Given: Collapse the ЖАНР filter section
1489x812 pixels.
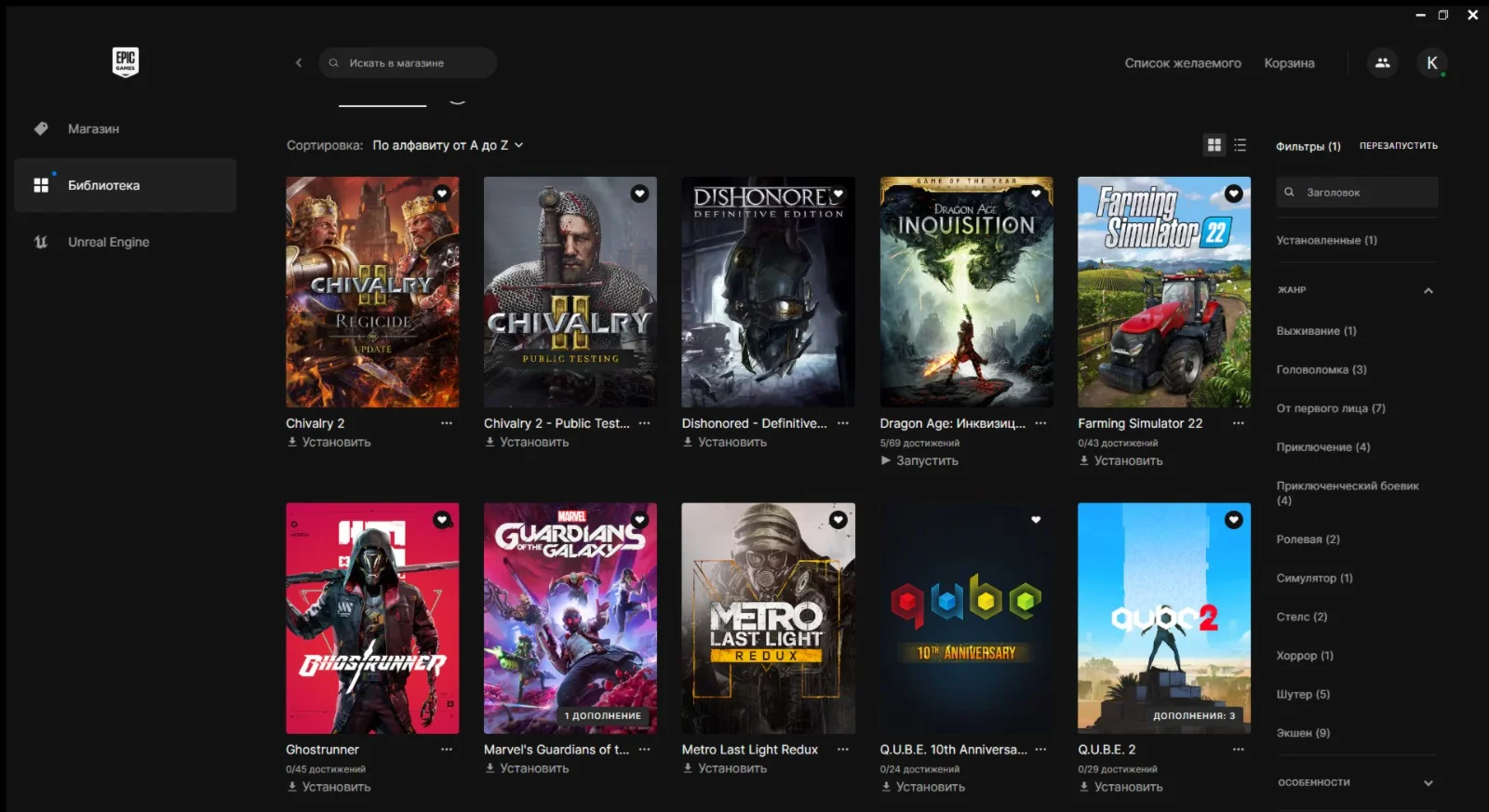Looking at the screenshot, I should (1429, 291).
